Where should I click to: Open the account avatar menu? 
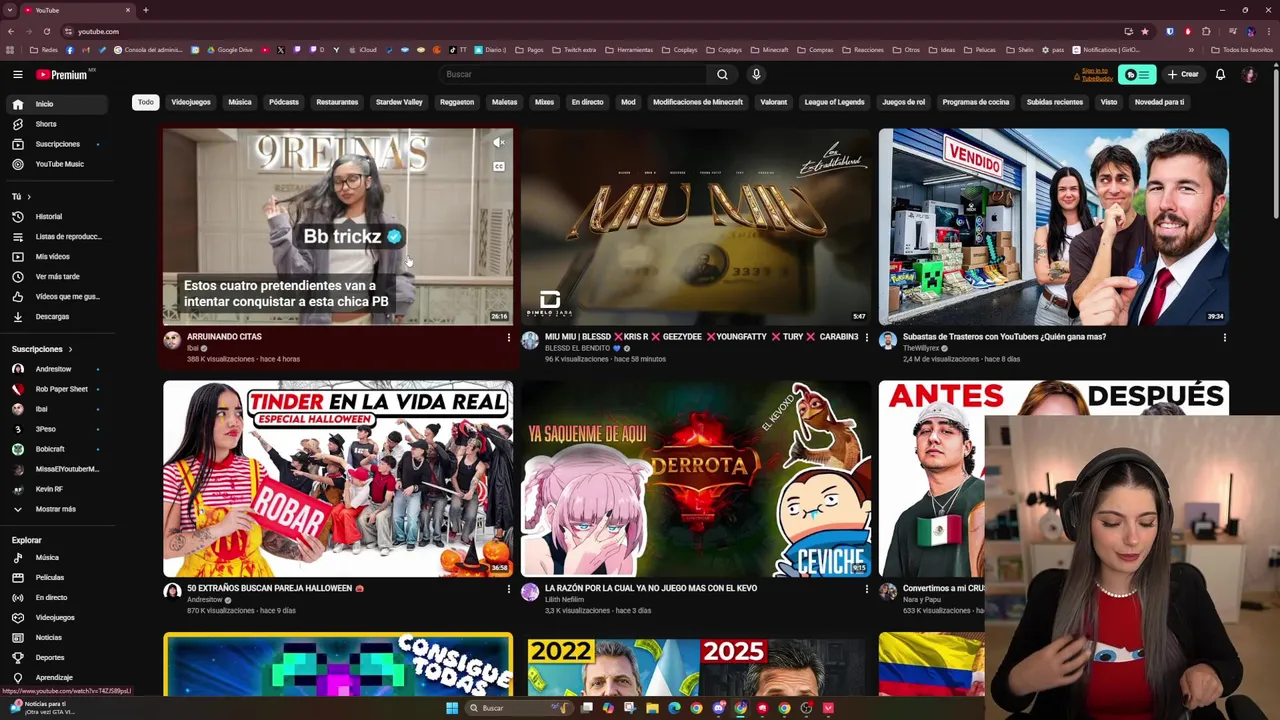coord(1249,74)
